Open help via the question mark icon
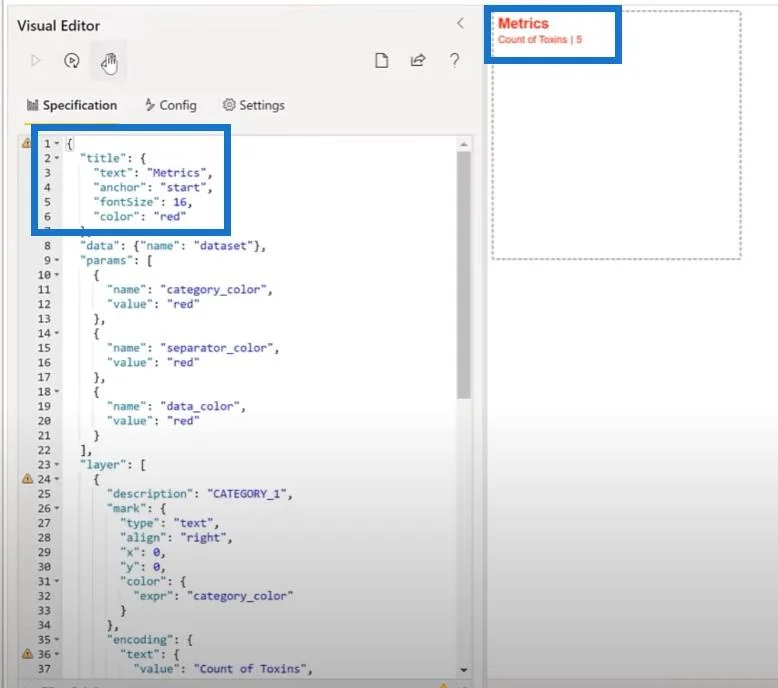The image size is (778, 688). pyautogui.click(x=454, y=61)
